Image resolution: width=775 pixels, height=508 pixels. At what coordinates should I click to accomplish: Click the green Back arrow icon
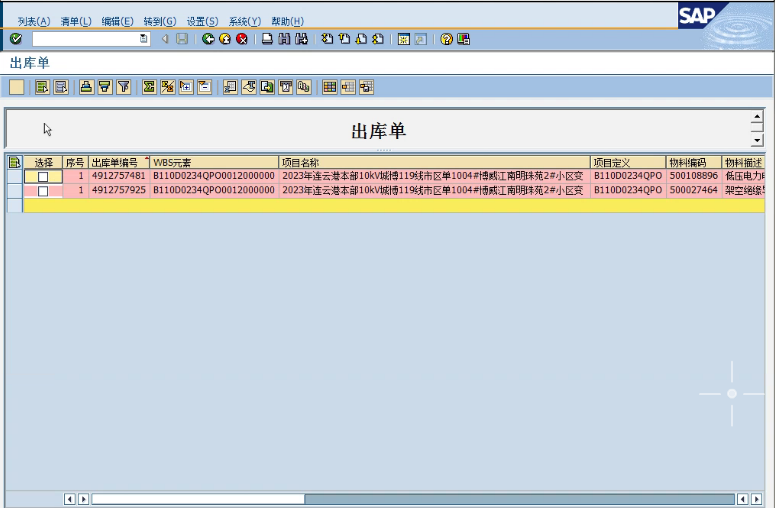click(x=208, y=39)
